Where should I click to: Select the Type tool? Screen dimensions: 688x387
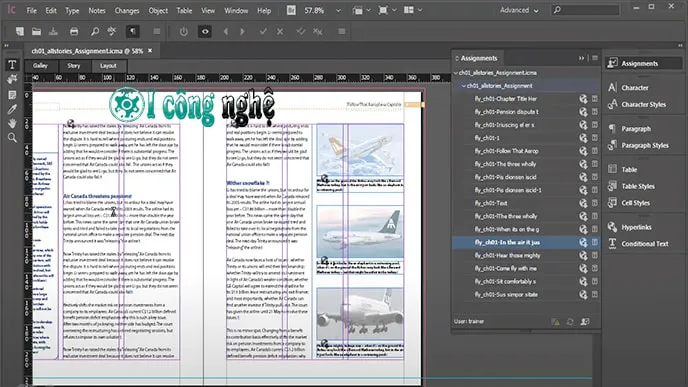(12, 65)
